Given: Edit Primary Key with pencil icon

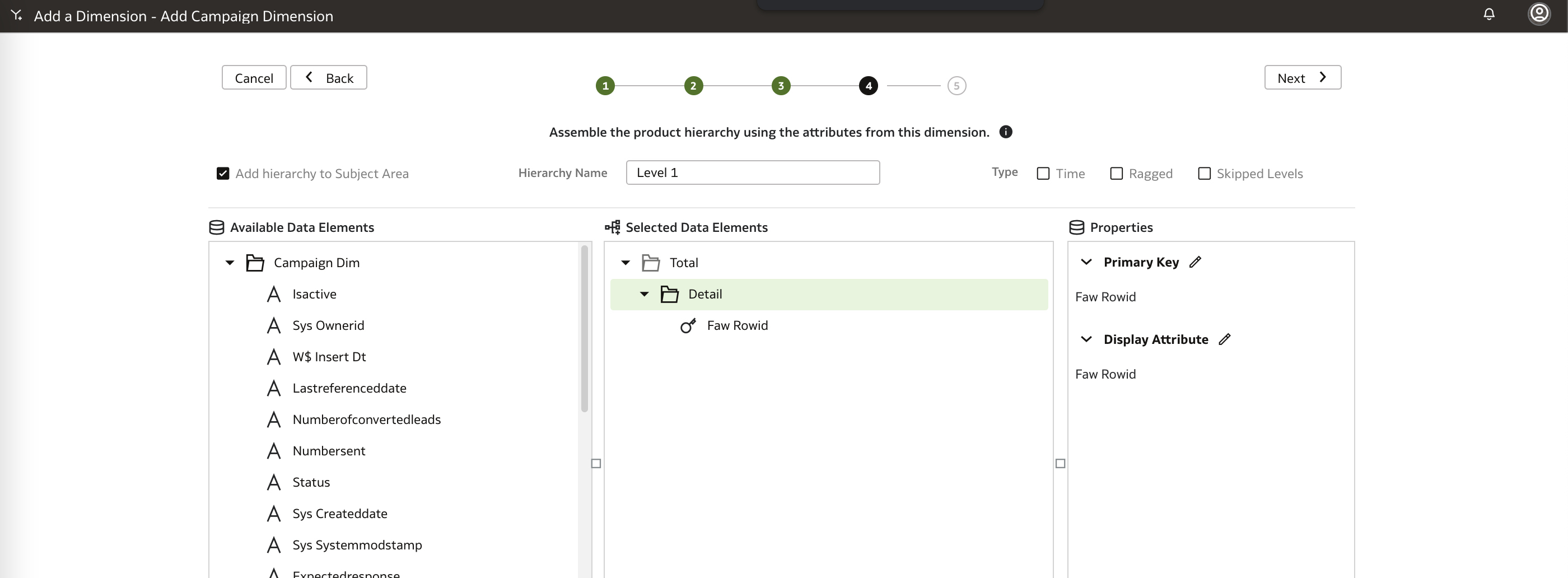Looking at the screenshot, I should pyautogui.click(x=1195, y=262).
